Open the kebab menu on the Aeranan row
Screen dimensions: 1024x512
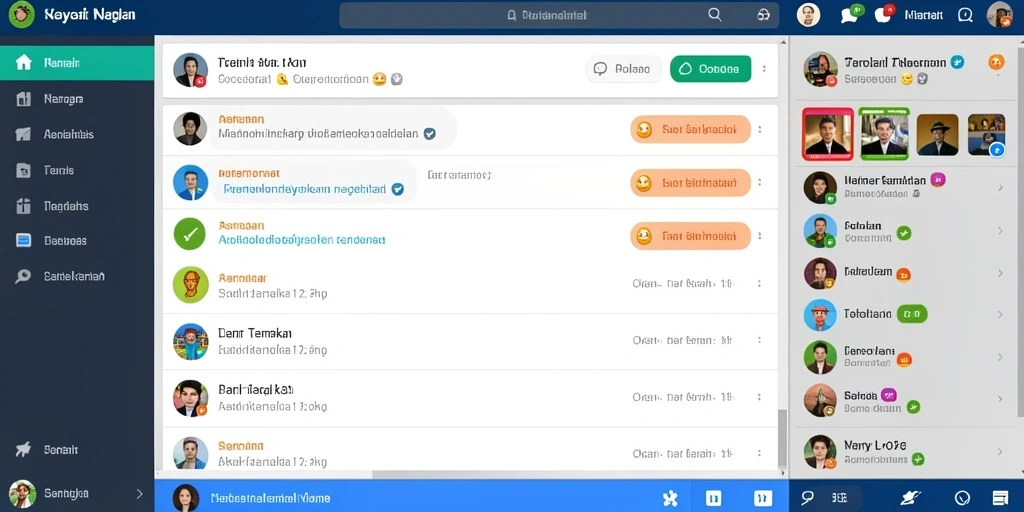click(760, 129)
